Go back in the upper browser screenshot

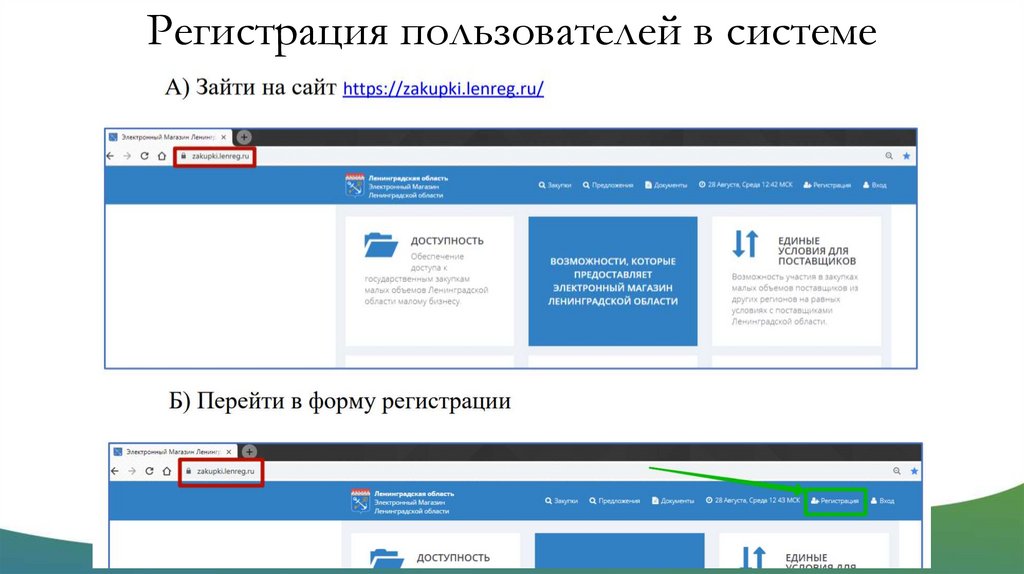110,156
